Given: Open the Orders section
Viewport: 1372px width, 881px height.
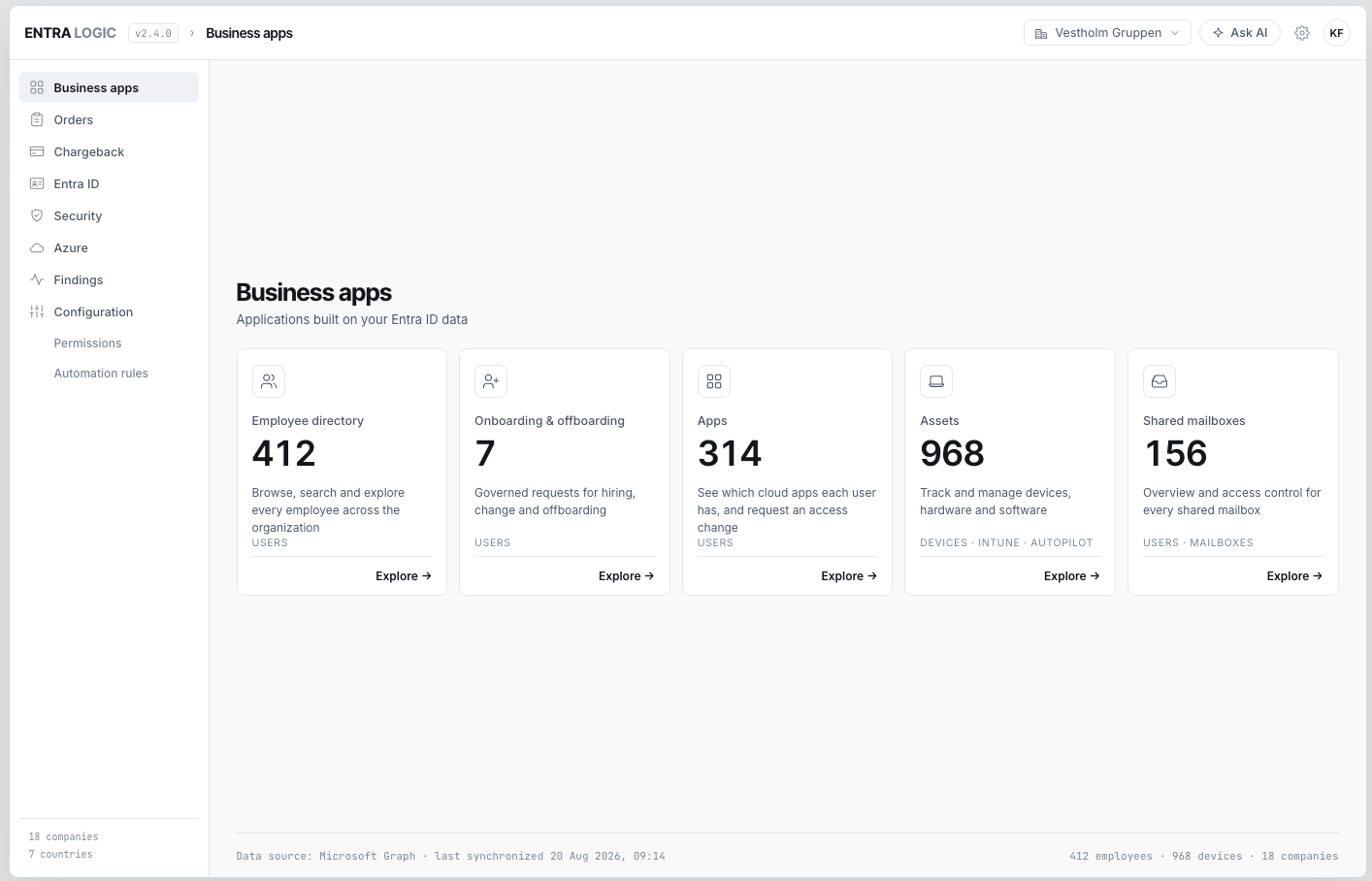Looking at the screenshot, I should (x=109, y=119).
